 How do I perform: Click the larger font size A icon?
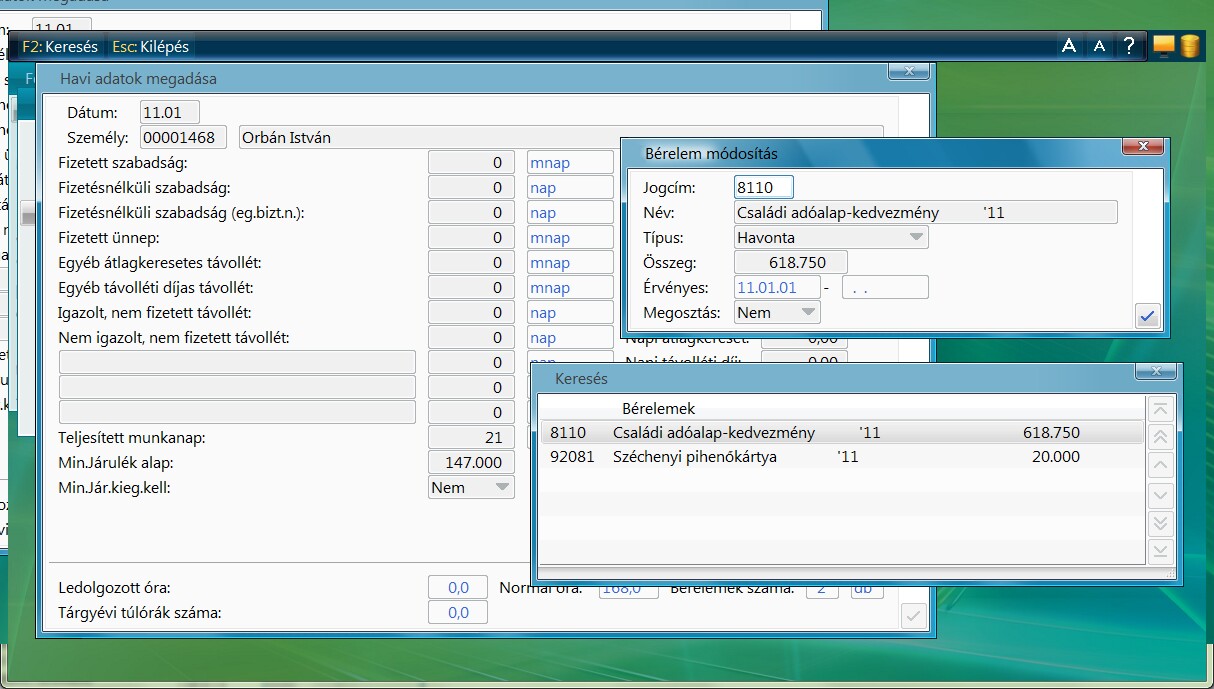point(1069,46)
